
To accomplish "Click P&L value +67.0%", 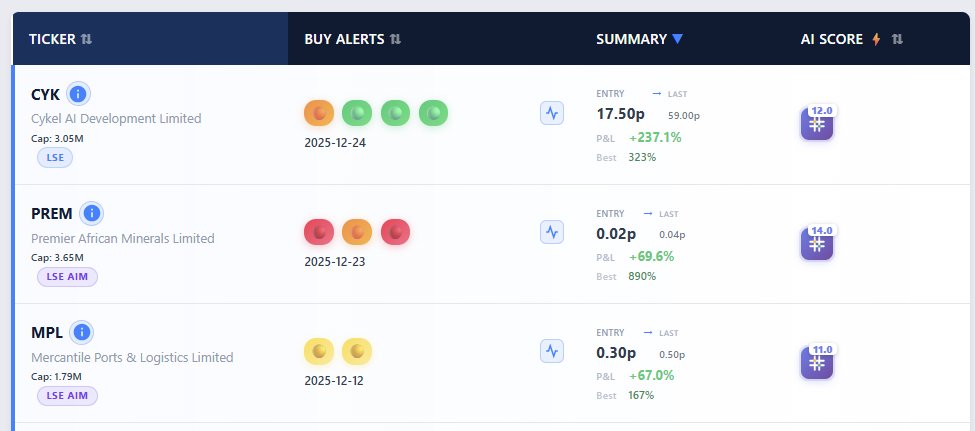I will click(x=652, y=376).
